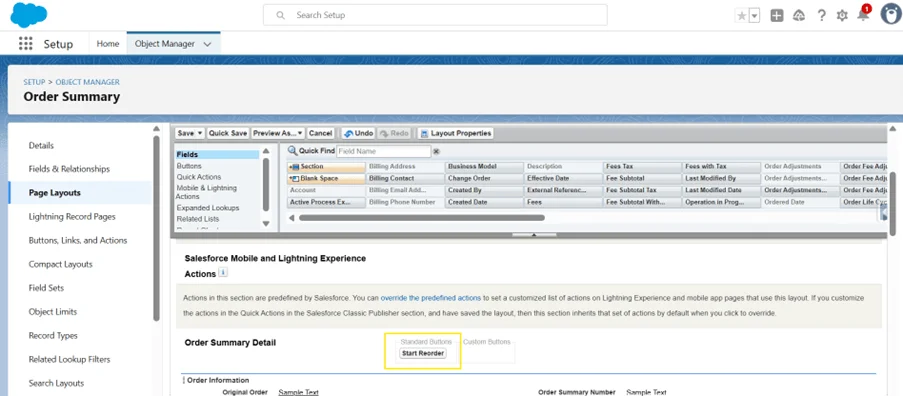Viewport: 903px width, 396px height.
Task: Open the Global Actions plus icon
Action: 777,16
